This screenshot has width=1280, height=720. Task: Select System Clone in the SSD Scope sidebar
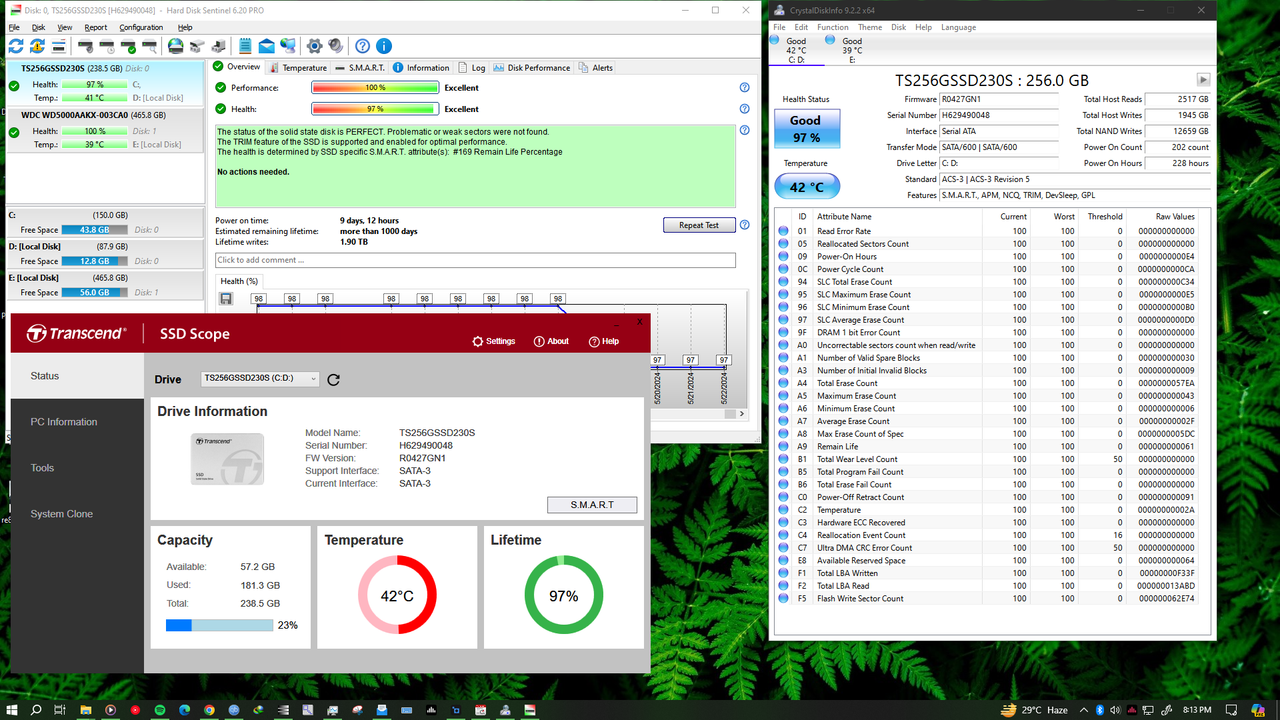77,514
